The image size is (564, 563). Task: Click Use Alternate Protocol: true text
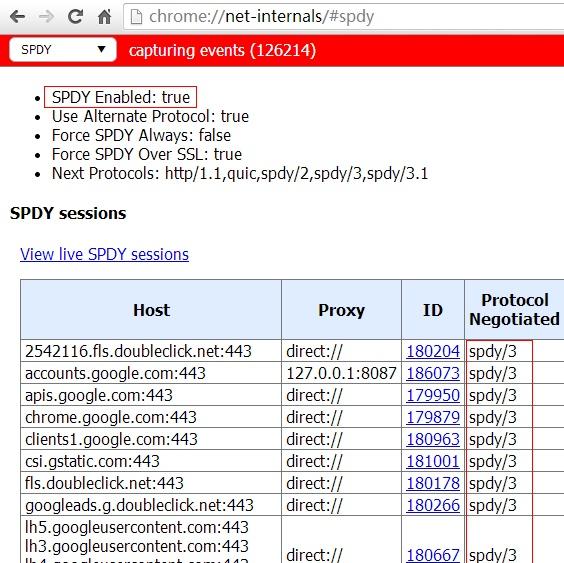point(150,116)
